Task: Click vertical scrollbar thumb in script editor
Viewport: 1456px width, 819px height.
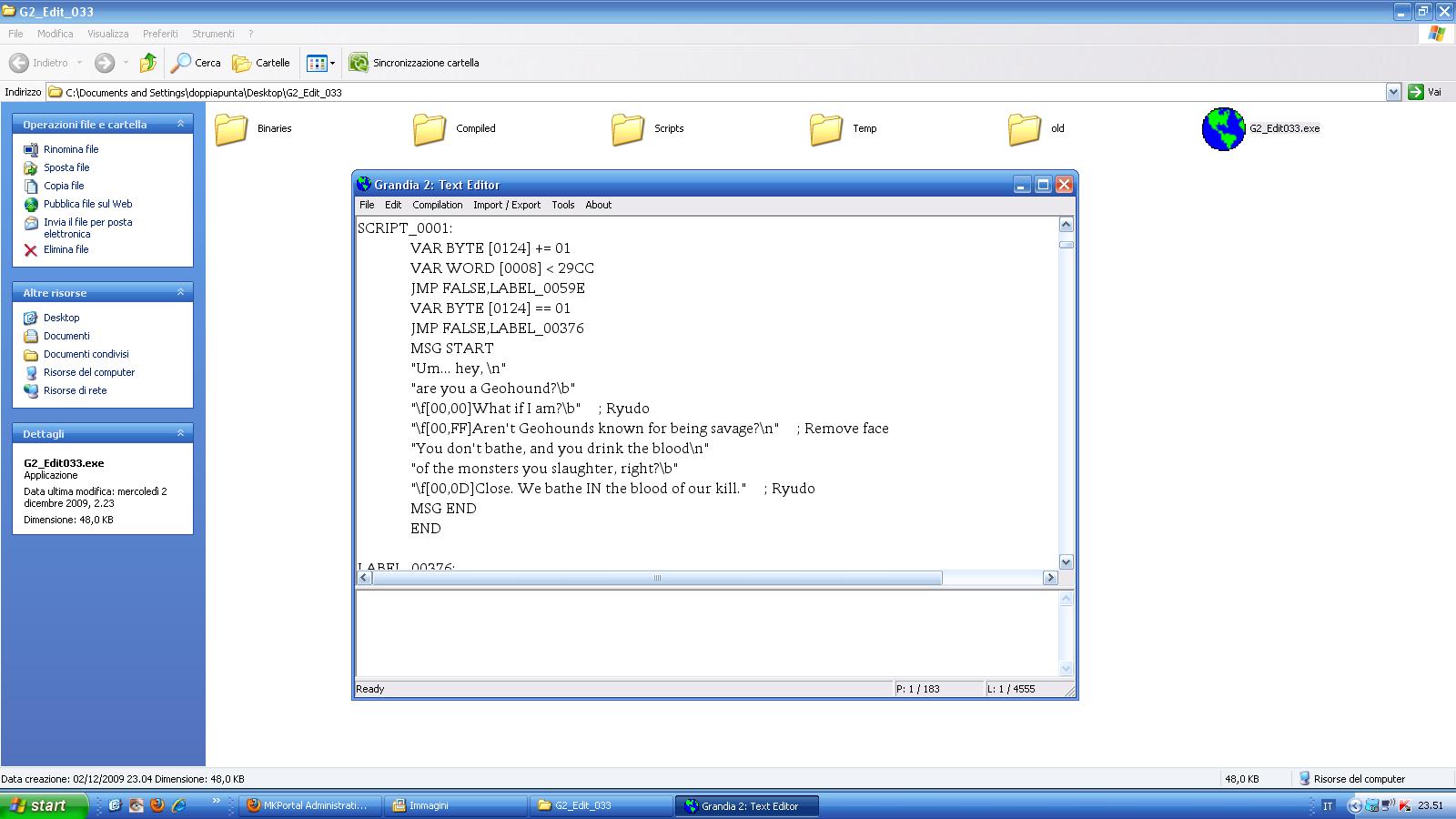Action: pos(1067,244)
